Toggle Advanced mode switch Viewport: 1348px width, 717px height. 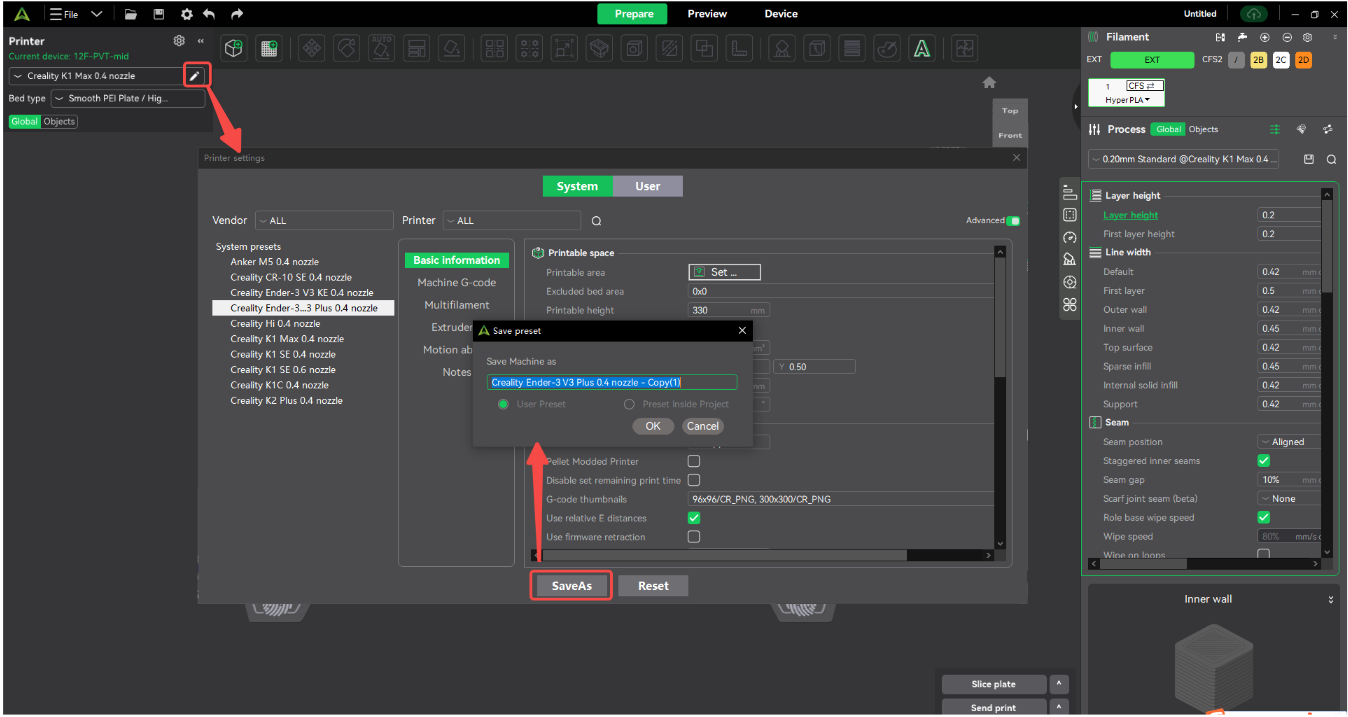tap(1013, 221)
